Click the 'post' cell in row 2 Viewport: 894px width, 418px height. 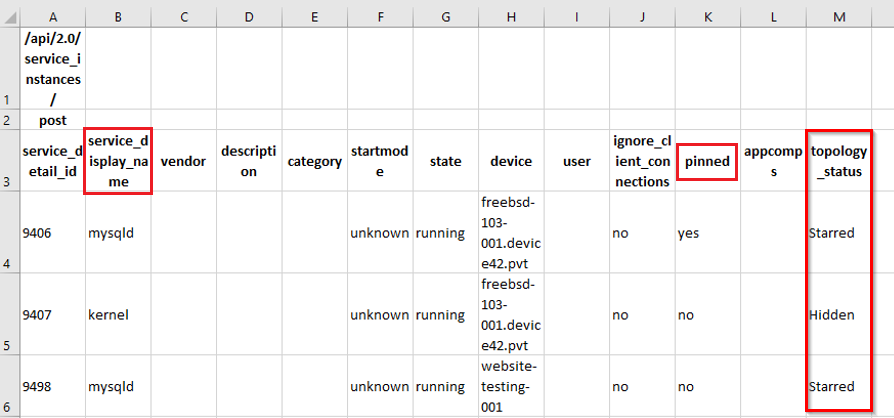coord(52,120)
